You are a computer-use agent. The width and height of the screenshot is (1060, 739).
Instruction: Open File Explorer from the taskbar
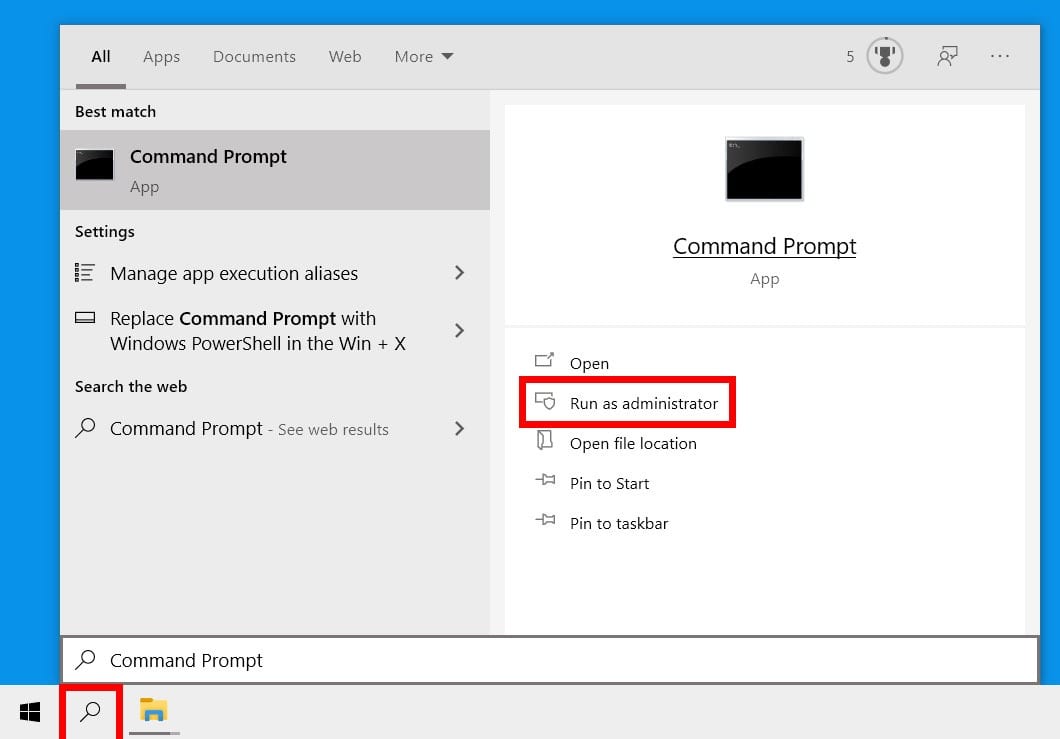click(x=153, y=711)
